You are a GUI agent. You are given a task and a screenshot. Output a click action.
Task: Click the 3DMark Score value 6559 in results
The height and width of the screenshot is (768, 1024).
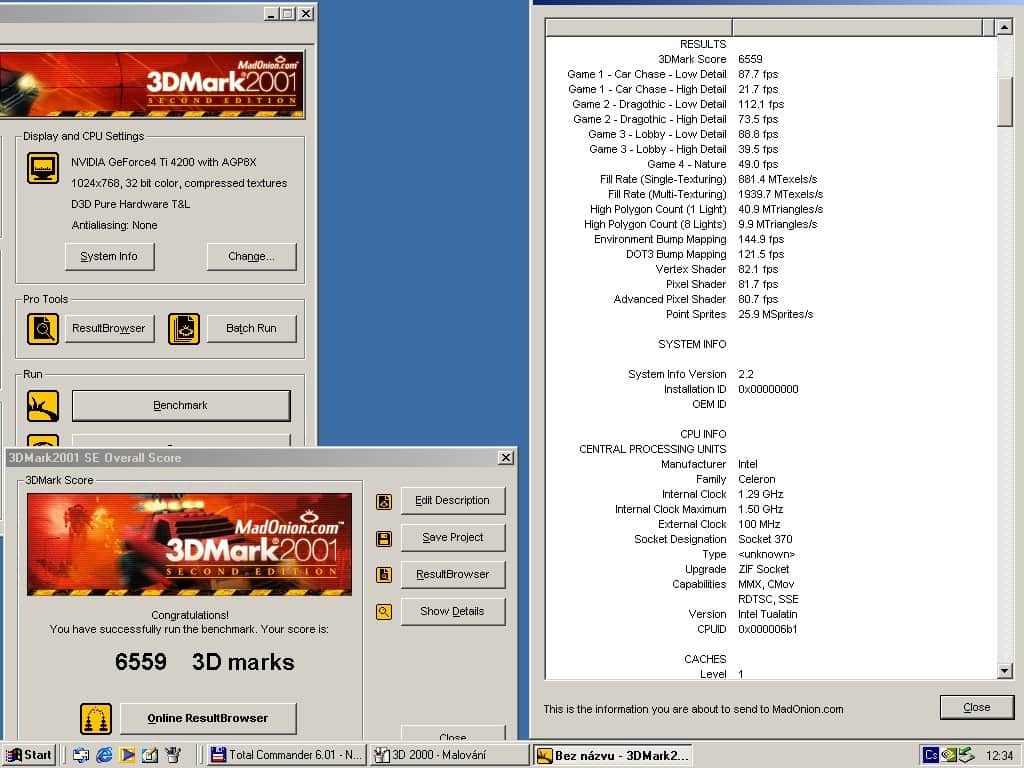click(750, 59)
